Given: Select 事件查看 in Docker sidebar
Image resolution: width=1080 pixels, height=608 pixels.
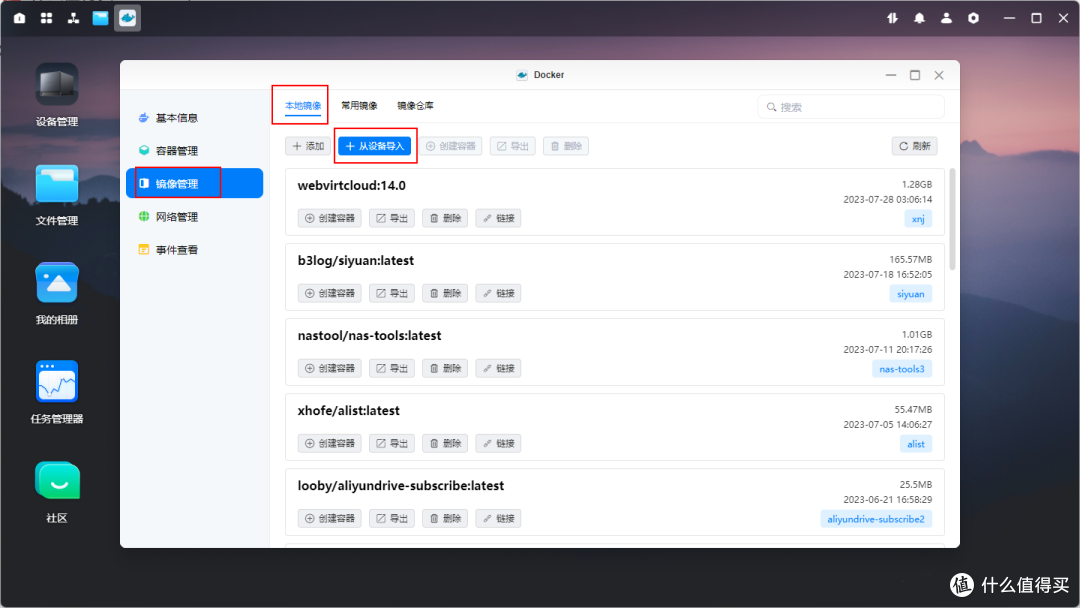Looking at the screenshot, I should coord(194,250).
